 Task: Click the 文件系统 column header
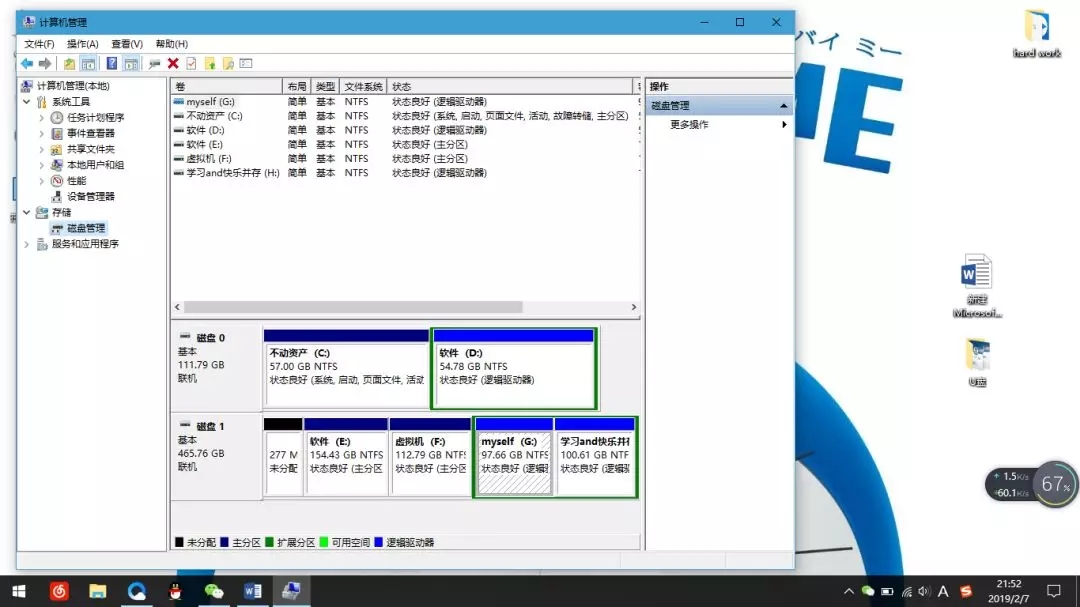click(363, 86)
